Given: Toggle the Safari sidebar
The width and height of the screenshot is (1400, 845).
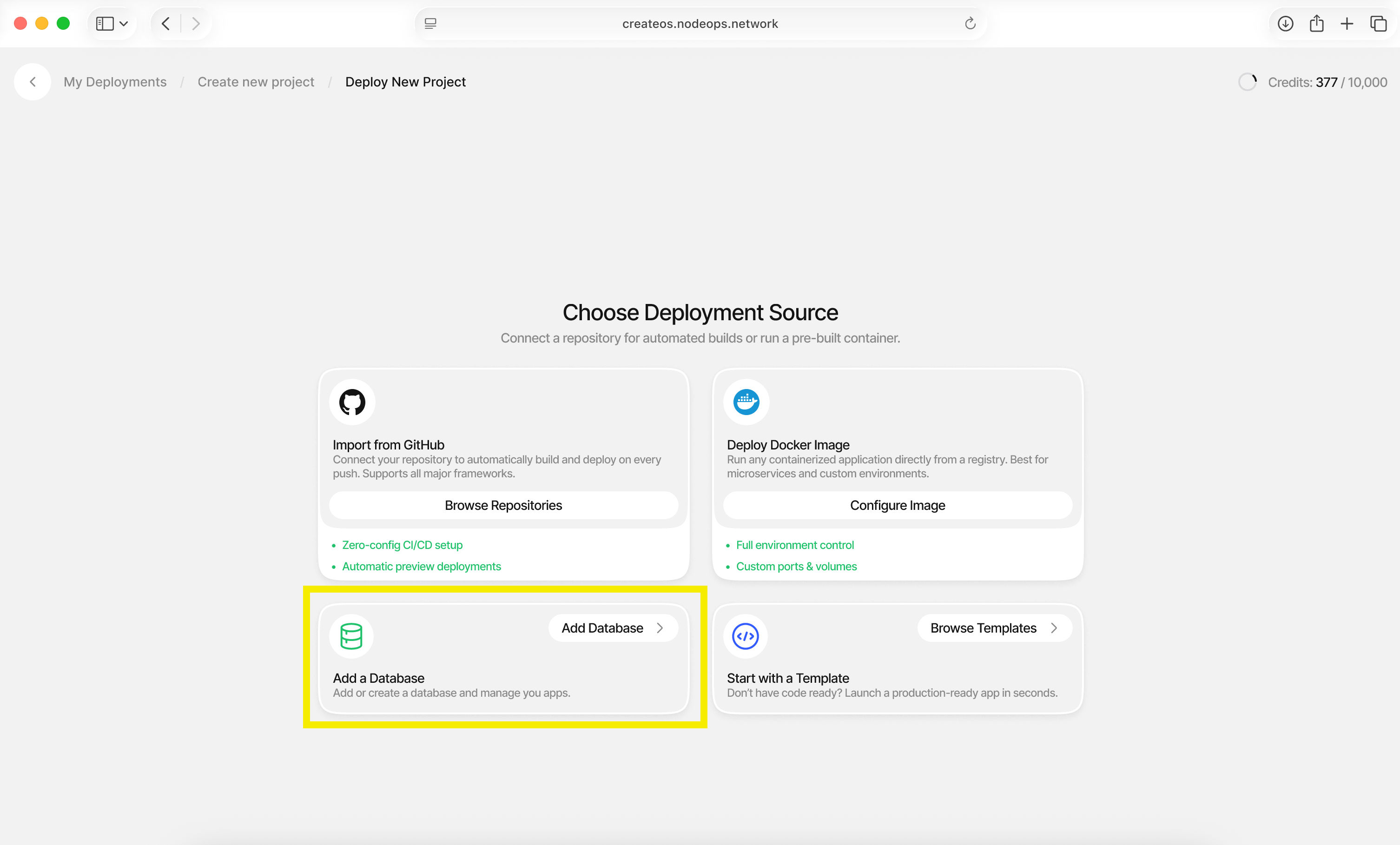Looking at the screenshot, I should [x=105, y=23].
